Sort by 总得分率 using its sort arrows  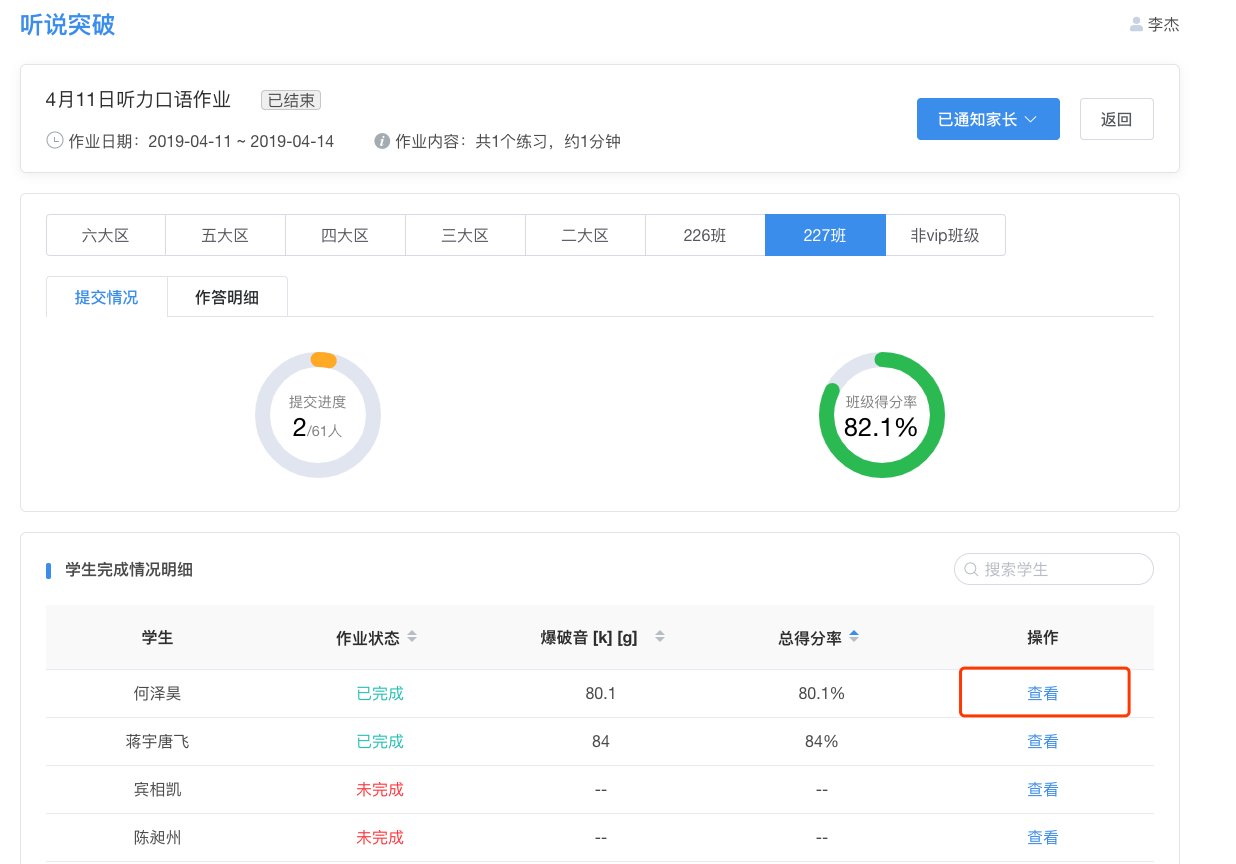853,637
